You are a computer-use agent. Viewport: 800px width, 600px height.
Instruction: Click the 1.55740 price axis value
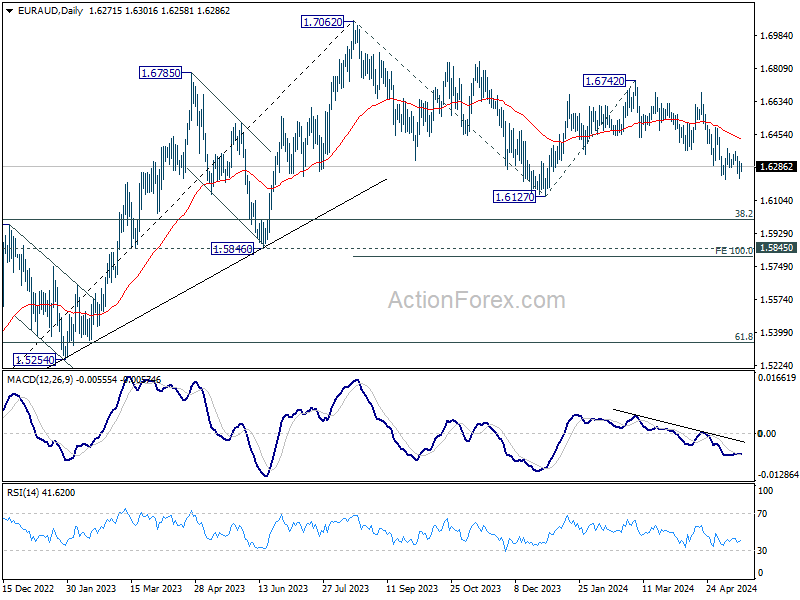pos(776,299)
